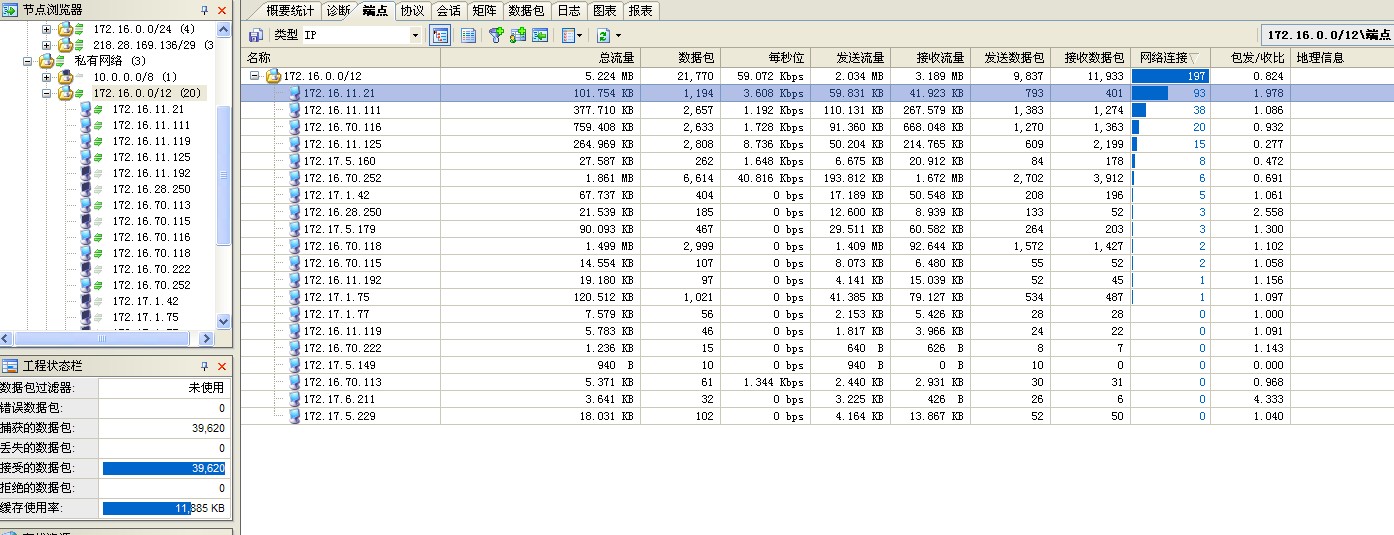Sort by the 网络连接 column header
1394x535 pixels.
[x=1170, y=58]
